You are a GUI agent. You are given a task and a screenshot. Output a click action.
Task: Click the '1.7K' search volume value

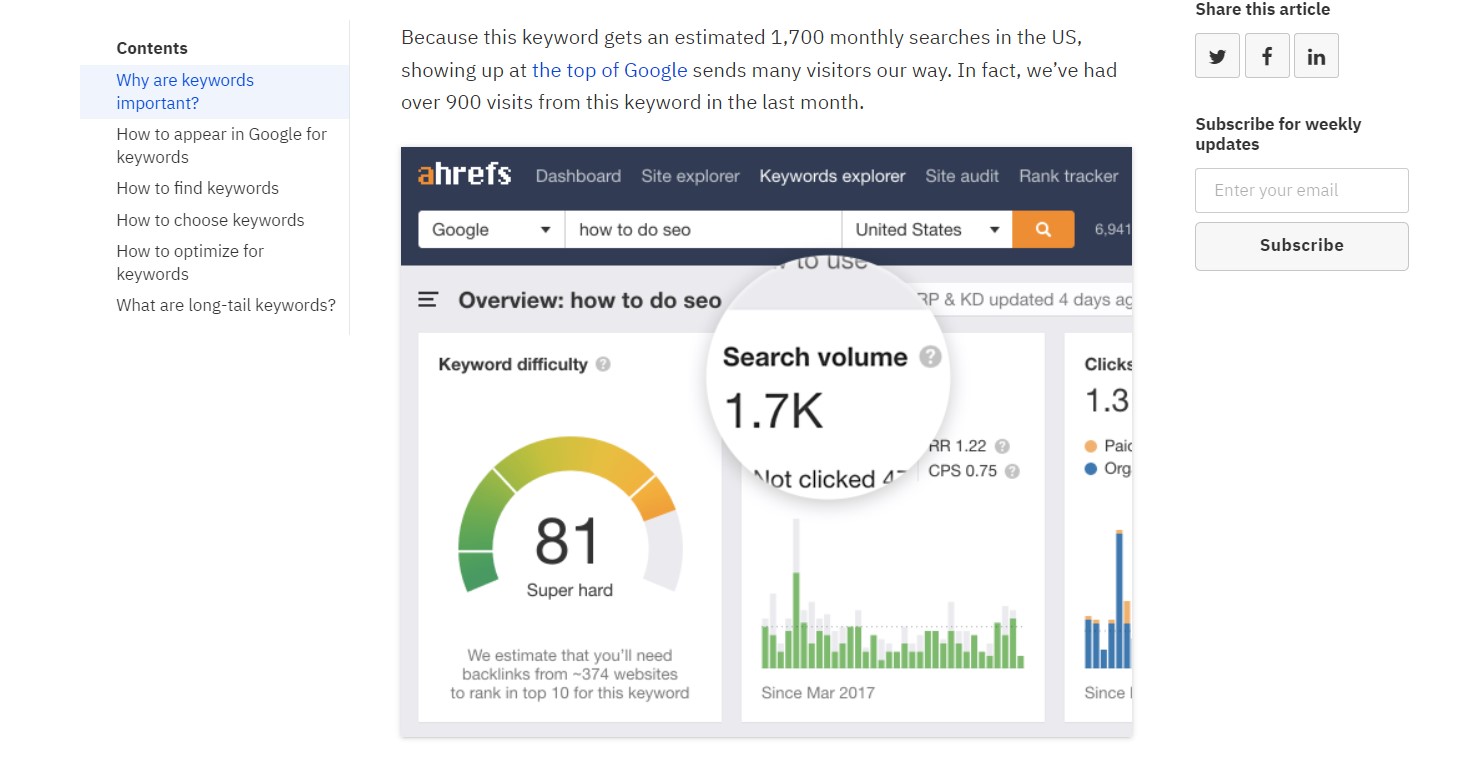point(773,411)
